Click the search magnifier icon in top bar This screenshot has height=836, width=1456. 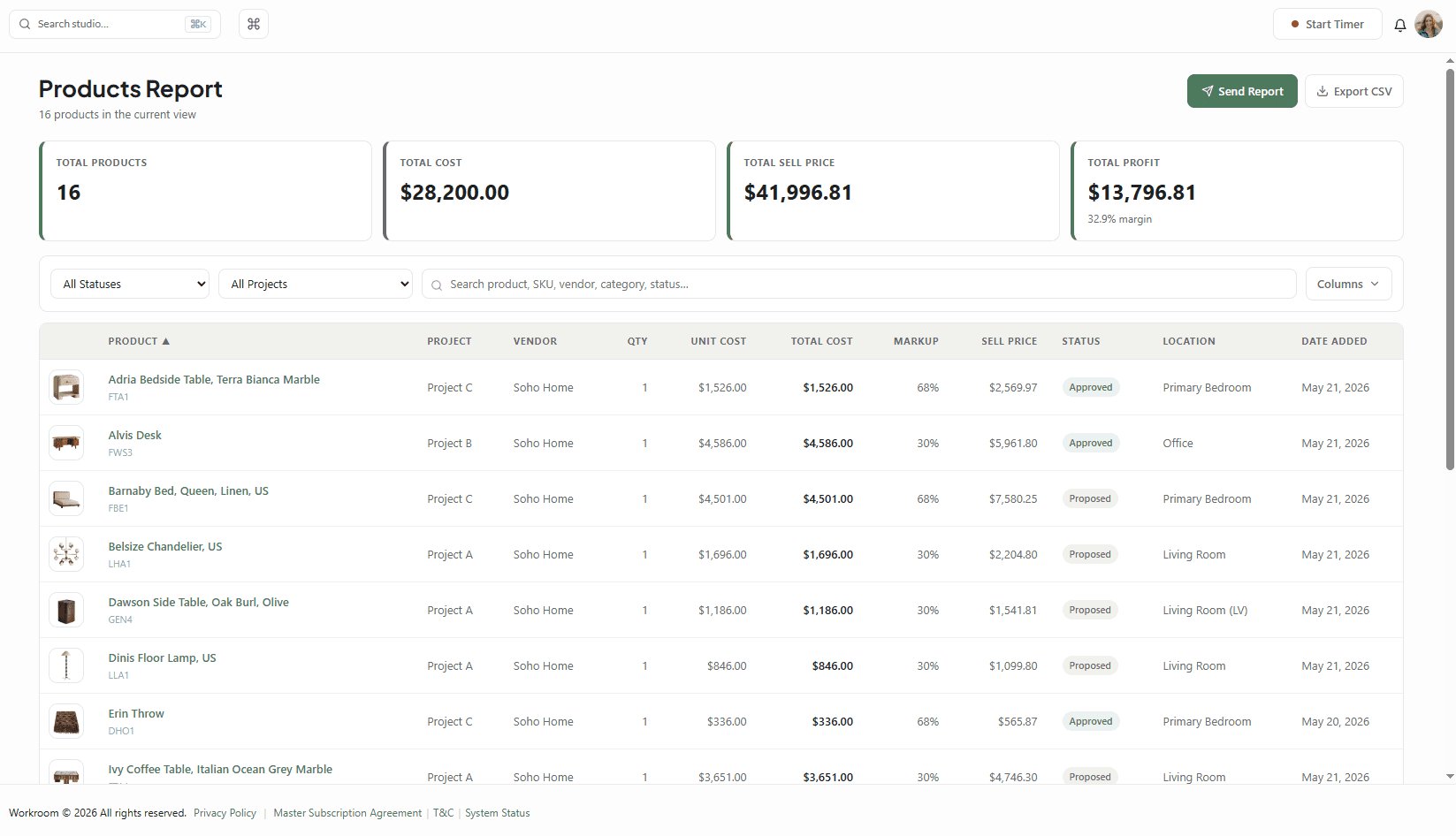pos(25,24)
